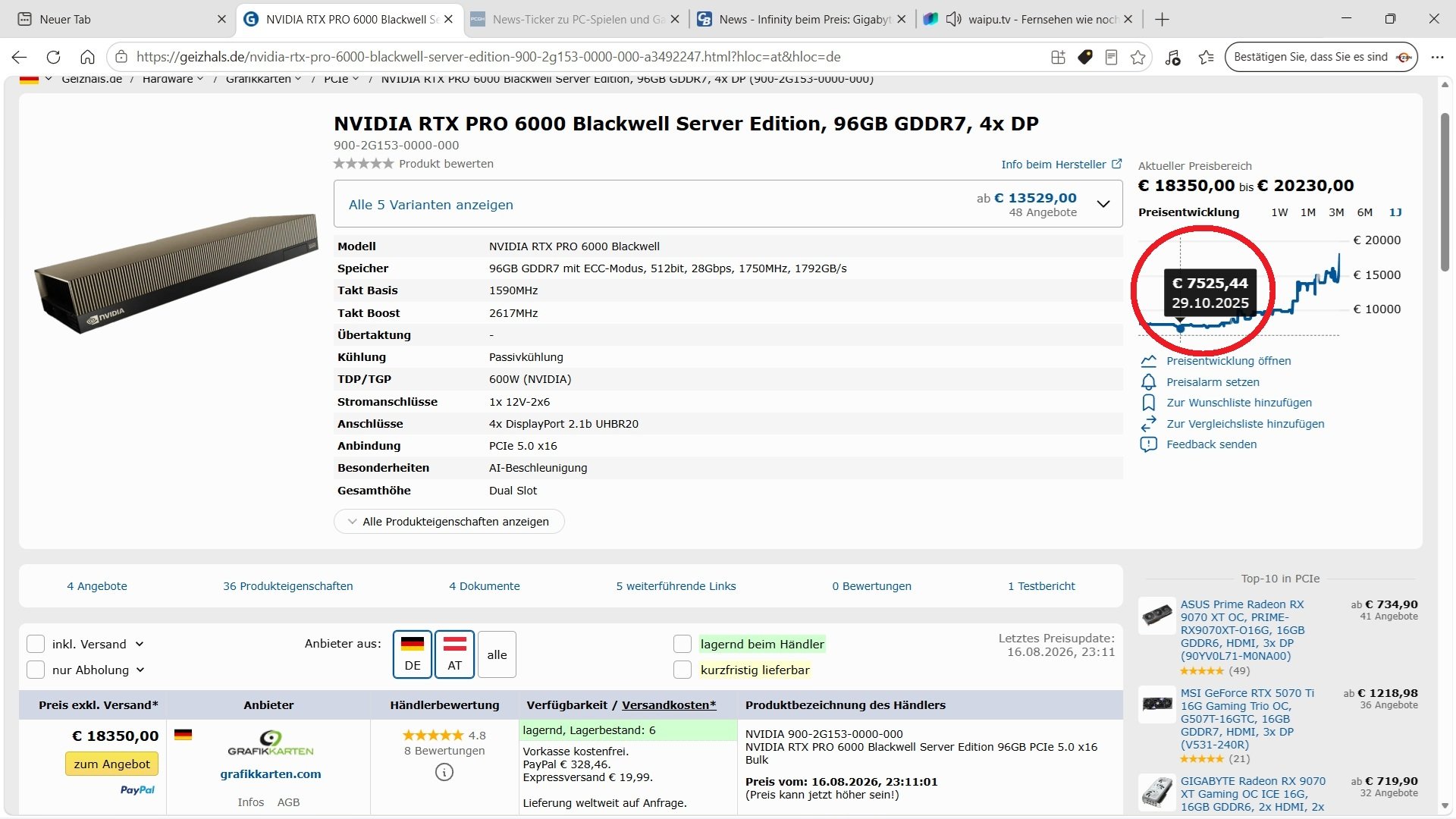Image resolution: width=1456 pixels, height=819 pixels.
Task: Jump to the 4 Dokumente section
Action: pyautogui.click(x=485, y=586)
